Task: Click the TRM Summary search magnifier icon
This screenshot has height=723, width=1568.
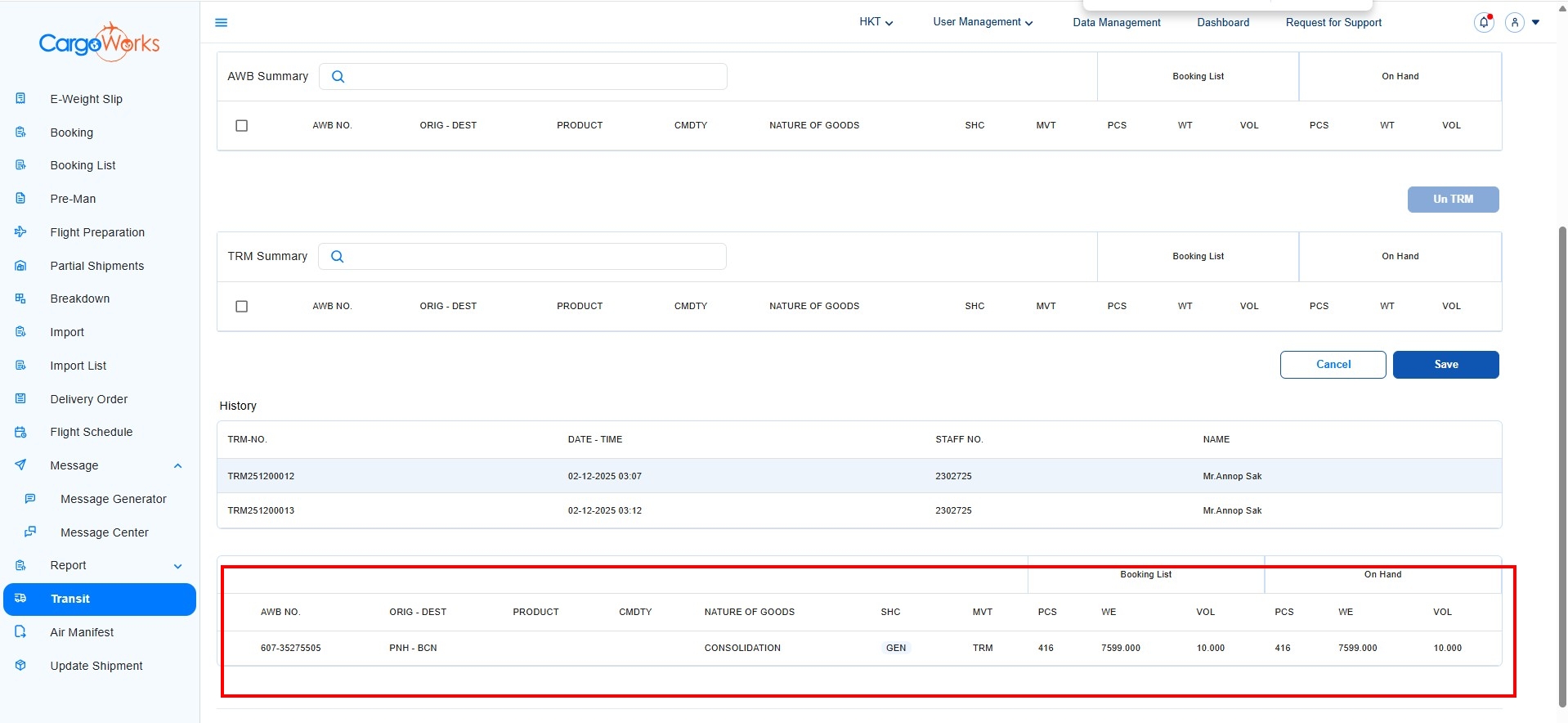Action: click(337, 257)
